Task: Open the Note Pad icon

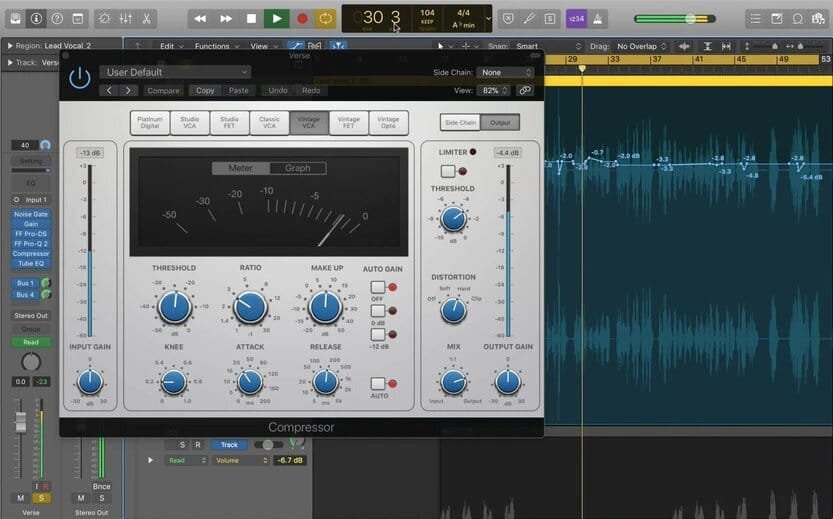Action: pos(777,19)
